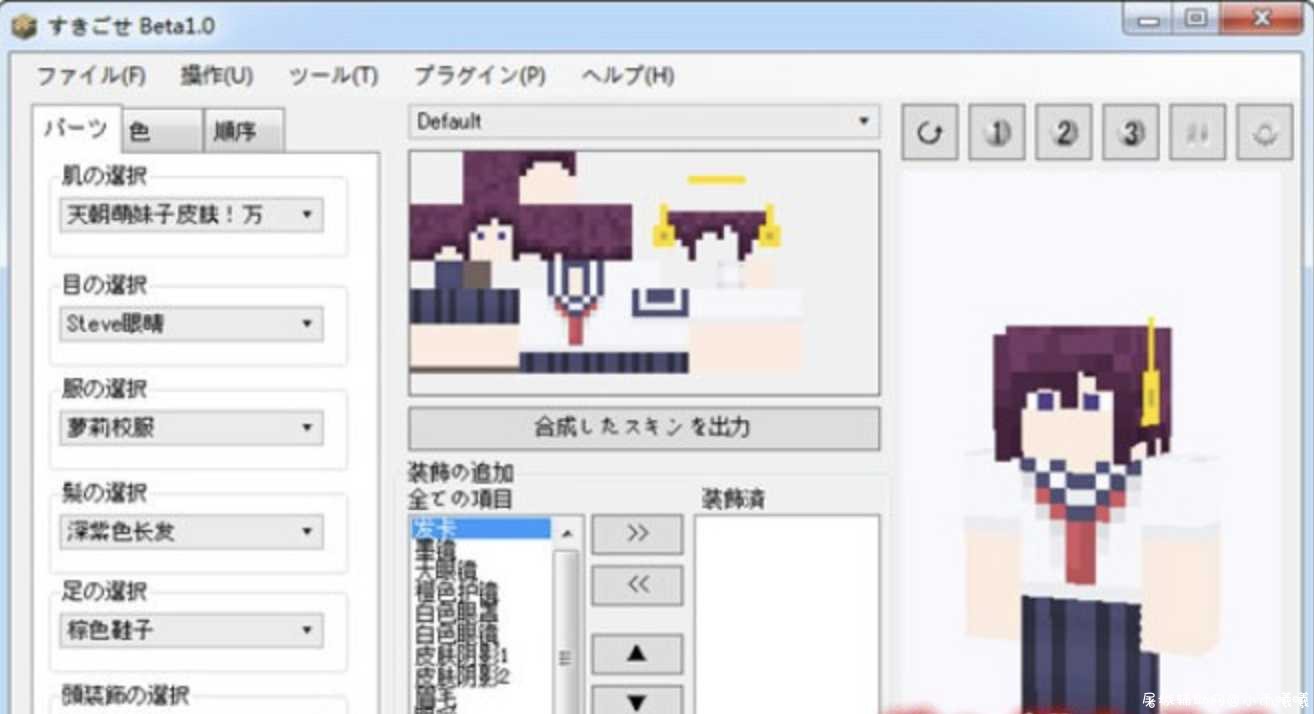Click the rotate/reset view icon
This screenshot has width=1314, height=714.
[929, 132]
